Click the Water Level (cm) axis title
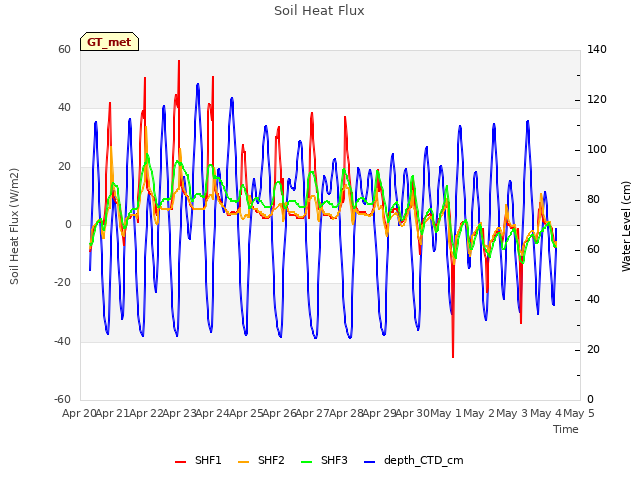The height and width of the screenshot is (480, 640). [x=626, y=226]
